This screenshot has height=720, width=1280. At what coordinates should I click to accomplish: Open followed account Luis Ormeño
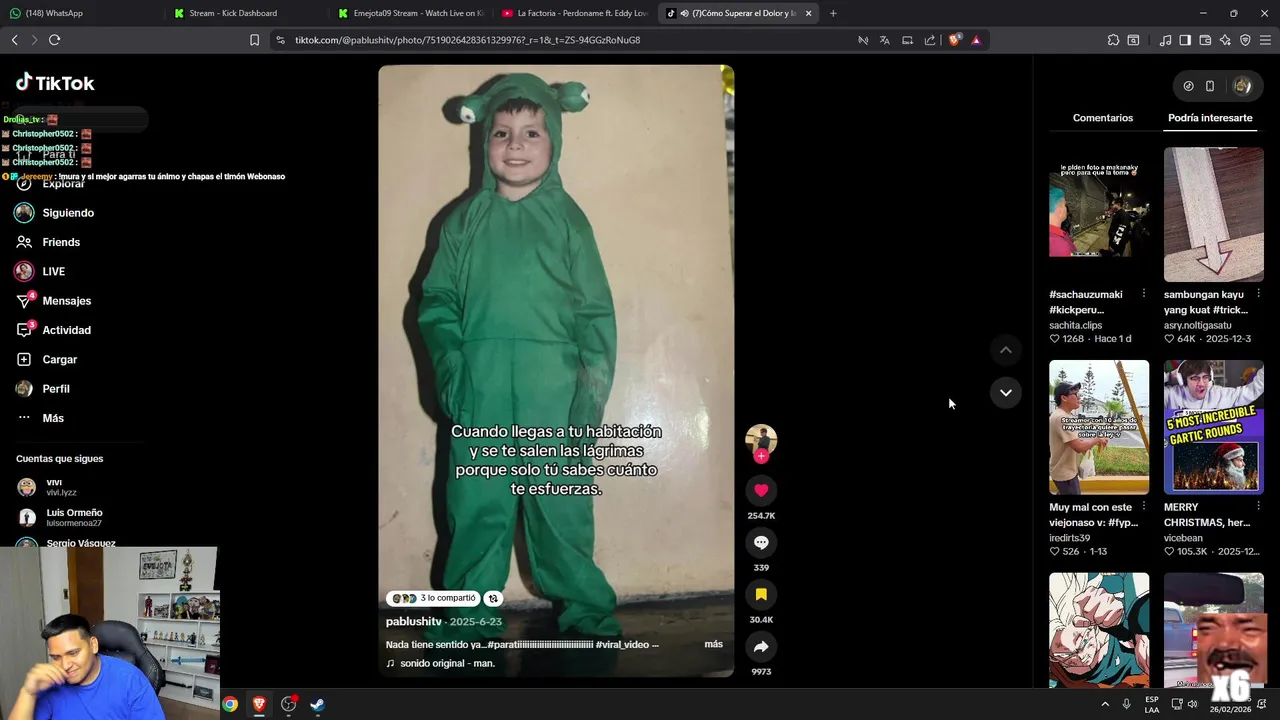point(60,517)
